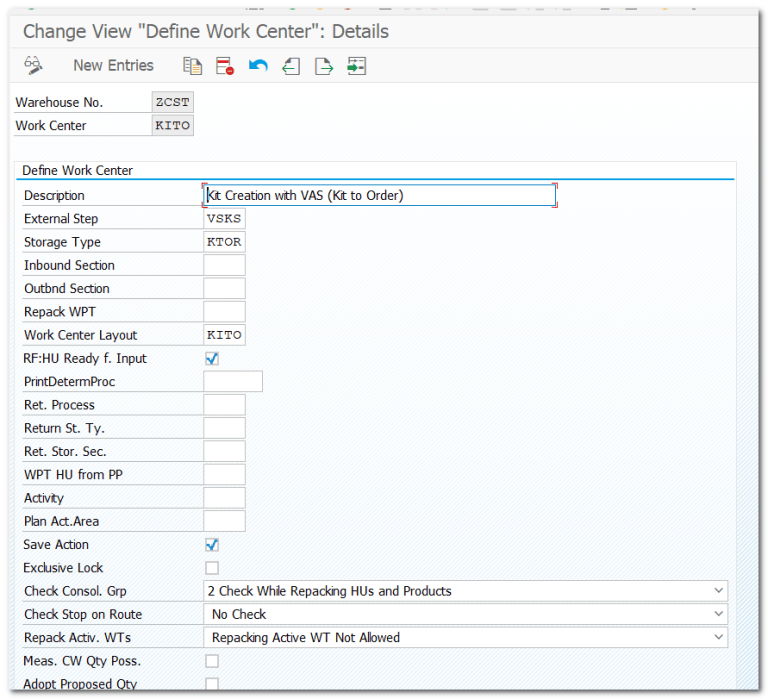
Task: Click the Warehouse No. value ZCST
Action: point(172,102)
